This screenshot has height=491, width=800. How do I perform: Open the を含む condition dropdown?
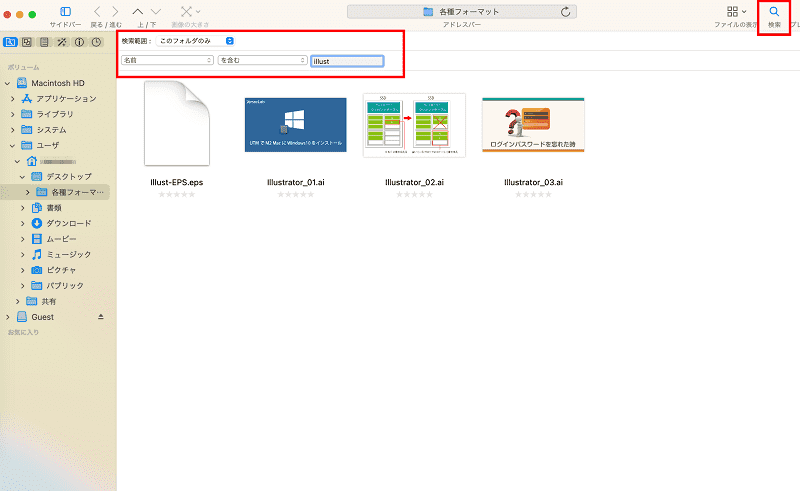262,60
